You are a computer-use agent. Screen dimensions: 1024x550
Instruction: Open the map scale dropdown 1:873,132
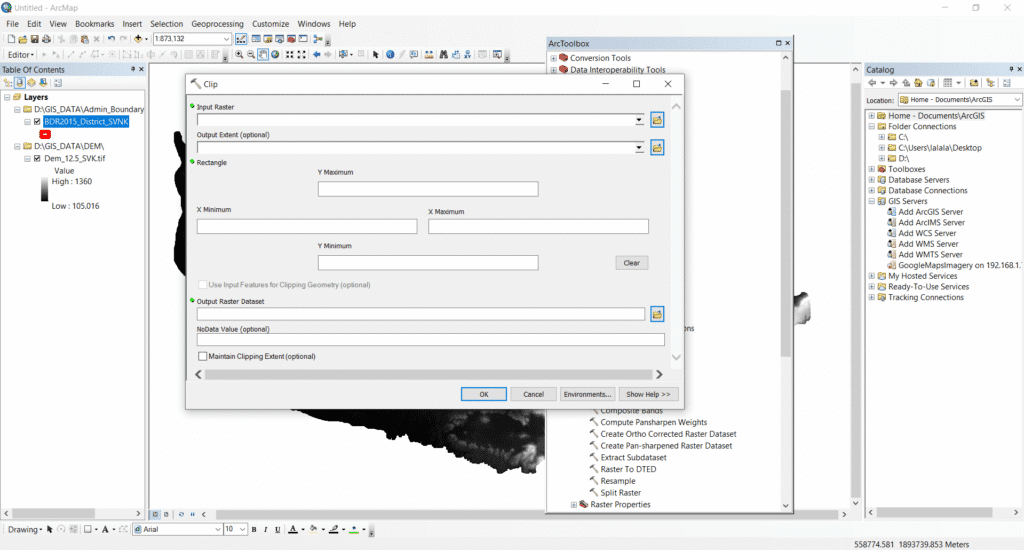pos(226,39)
